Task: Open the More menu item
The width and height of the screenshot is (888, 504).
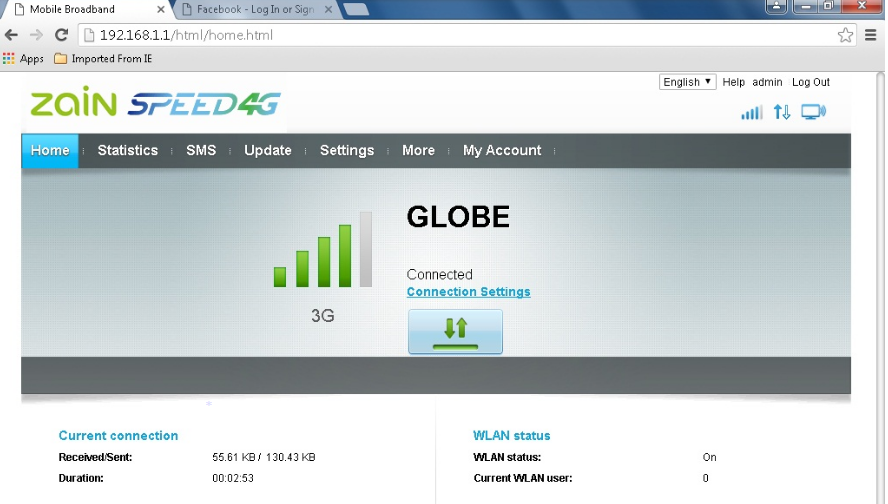Action: tap(419, 151)
